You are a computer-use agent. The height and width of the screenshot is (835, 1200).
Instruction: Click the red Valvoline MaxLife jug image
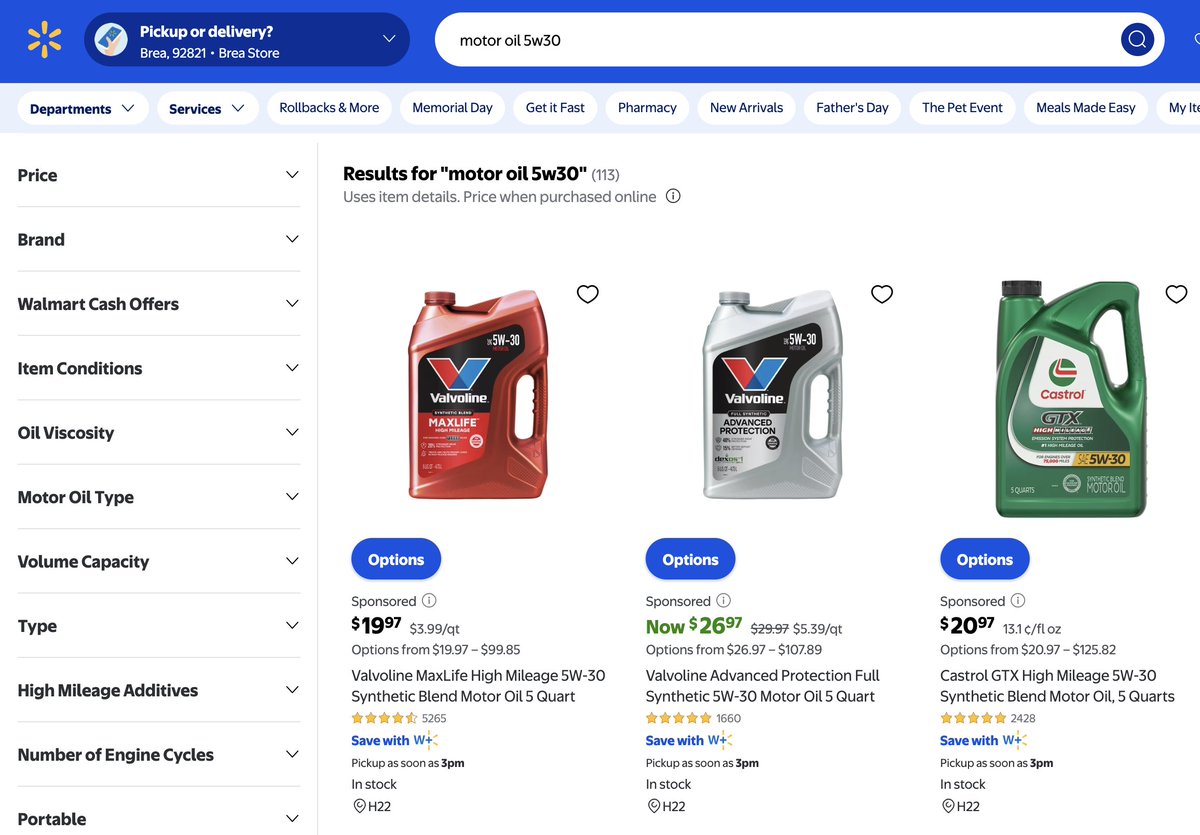(477, 393)
